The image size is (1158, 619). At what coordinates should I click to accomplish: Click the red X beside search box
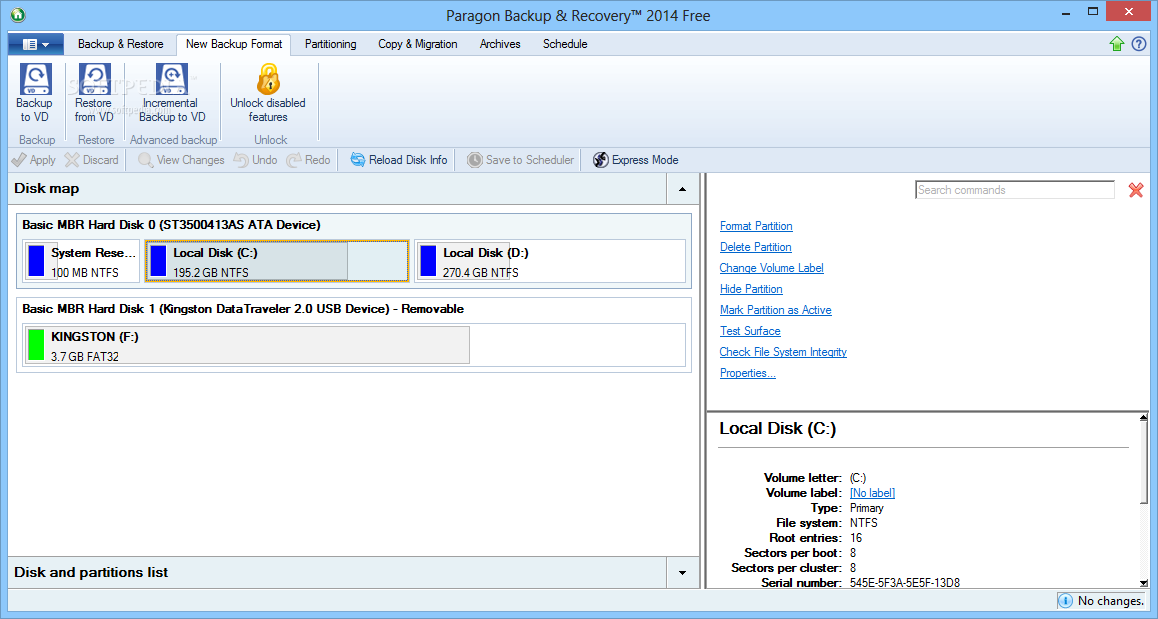1136,191
